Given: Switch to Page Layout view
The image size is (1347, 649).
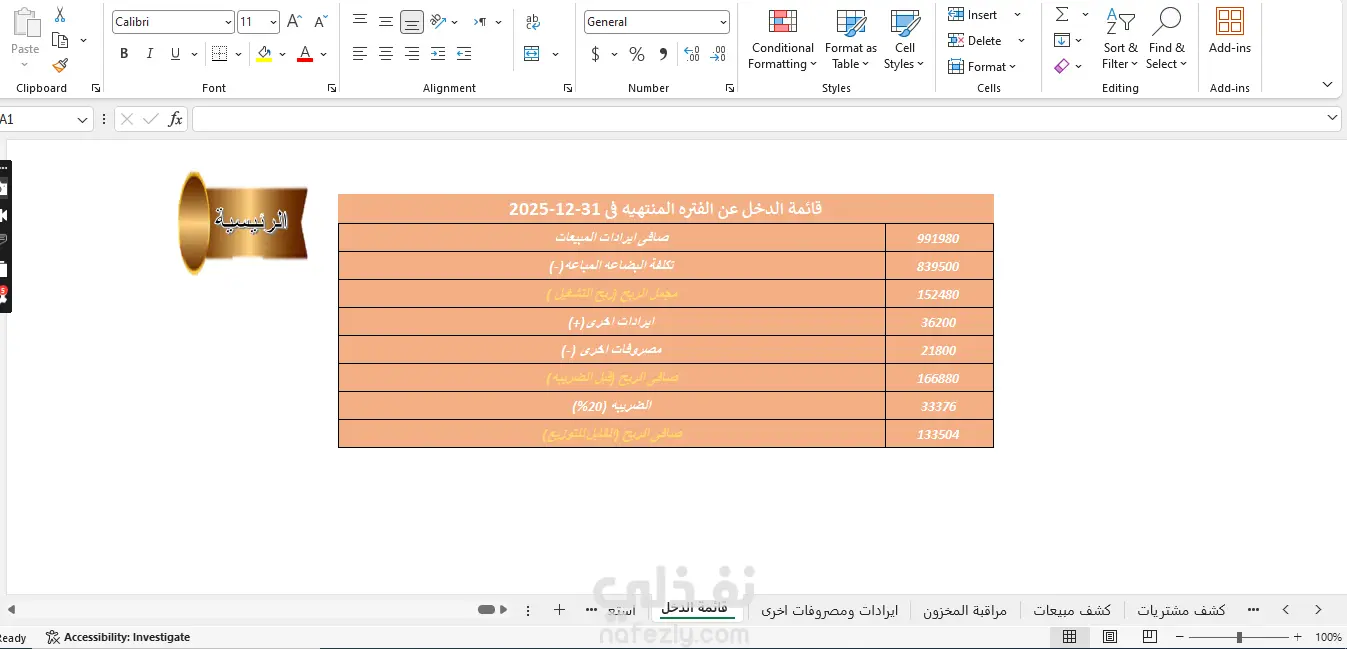Looking at the screenshot, I should pos(1109,637).
